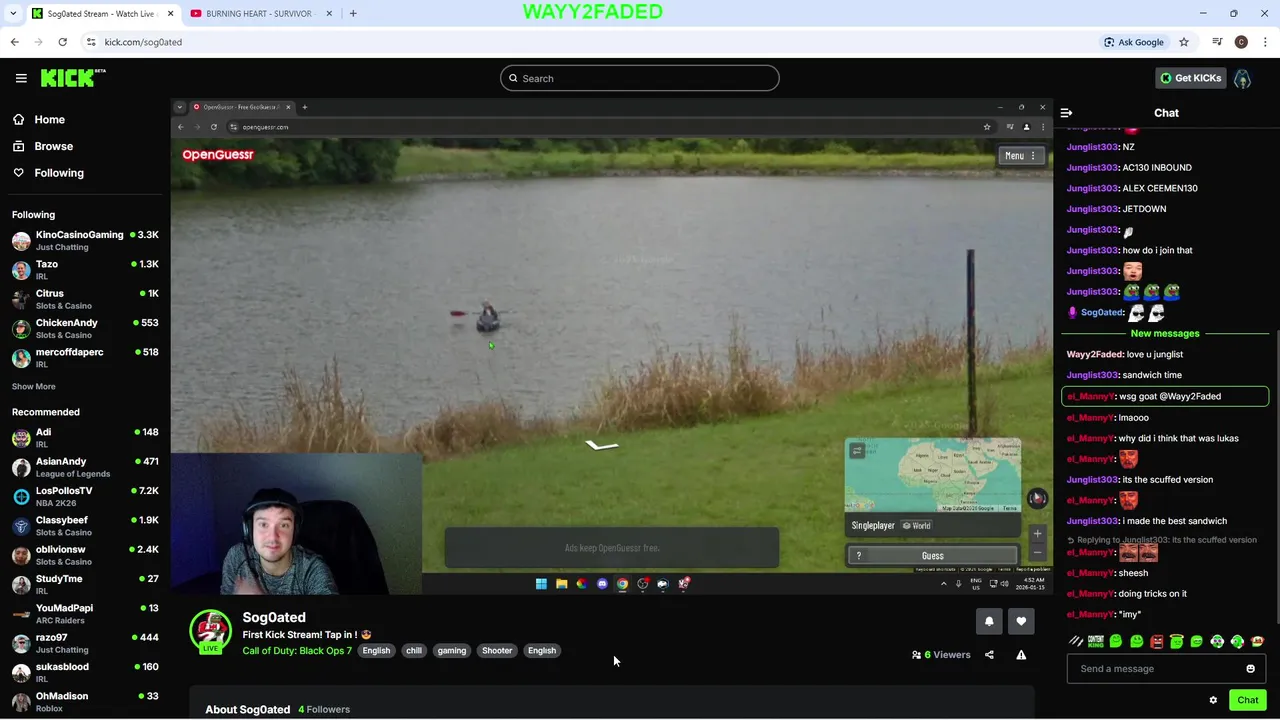
Task: Open Tazo's IRL channel
Action: point(85,270)
